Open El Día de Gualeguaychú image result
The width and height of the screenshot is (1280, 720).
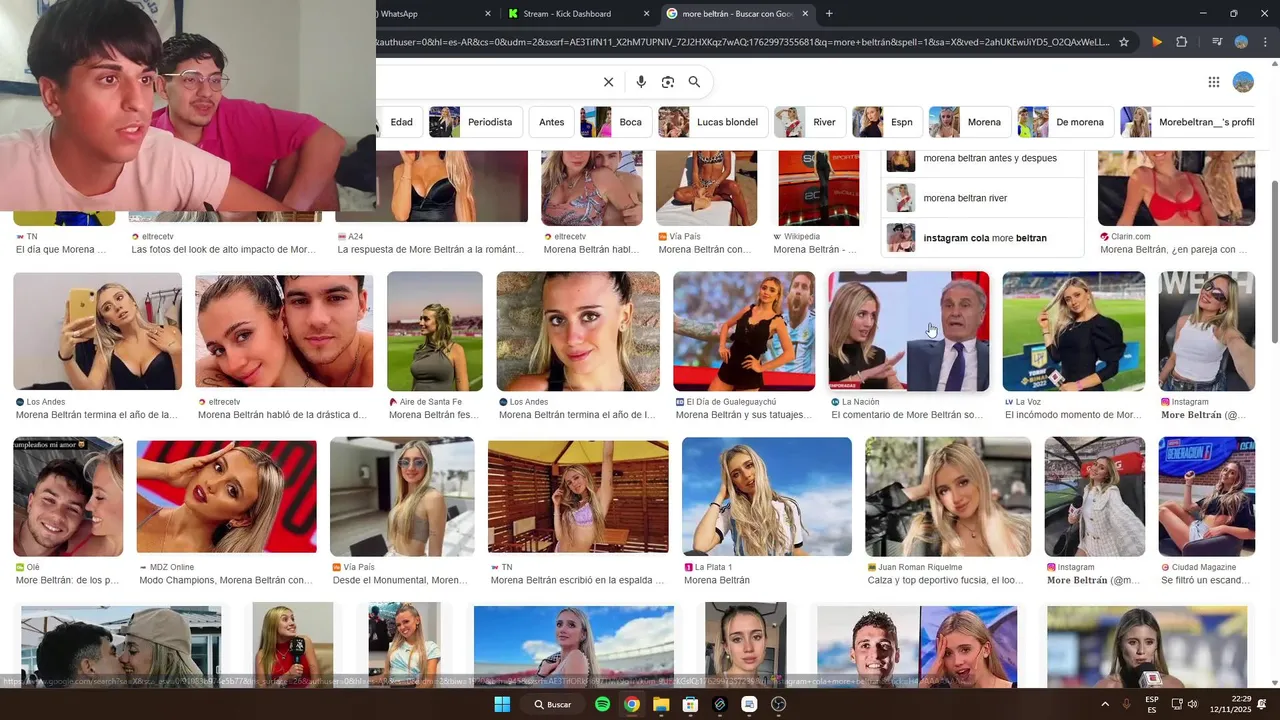tap(744, 331)
